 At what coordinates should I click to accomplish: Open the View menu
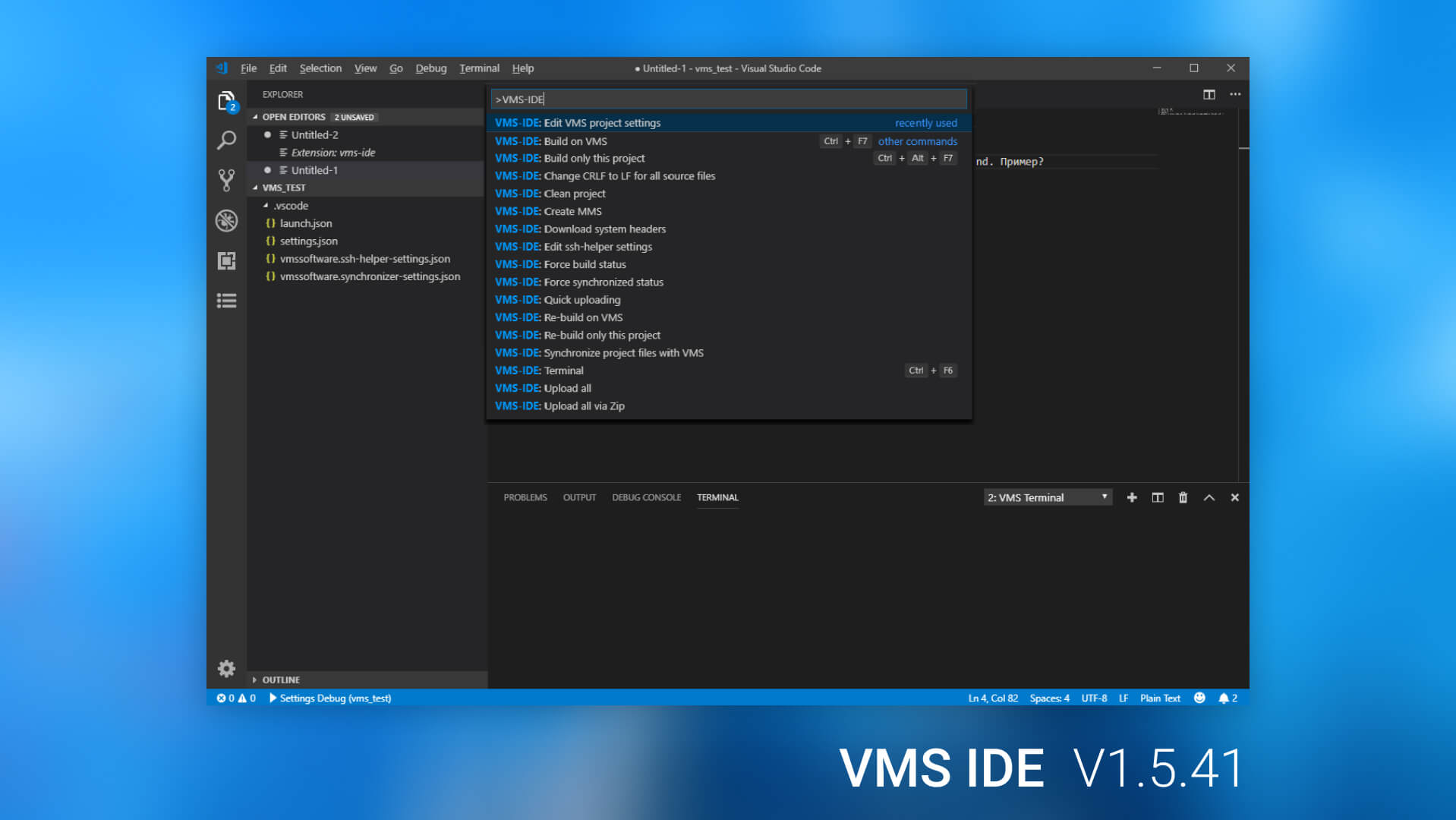pyautogui.click(x=365, y=68)
